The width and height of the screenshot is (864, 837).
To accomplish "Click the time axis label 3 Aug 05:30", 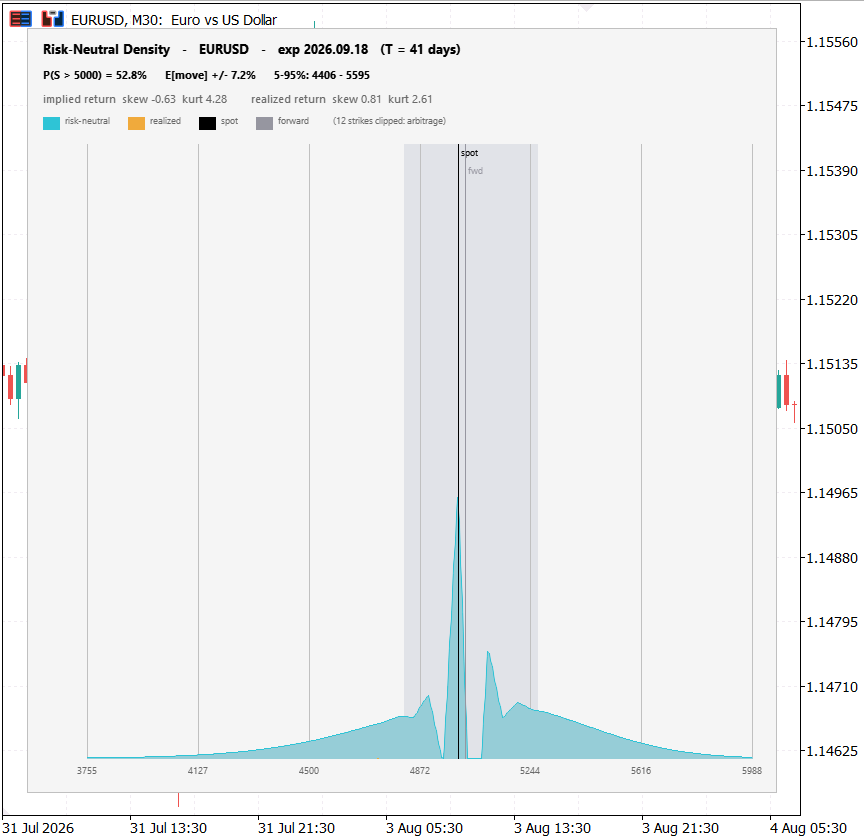I will 424,828.
